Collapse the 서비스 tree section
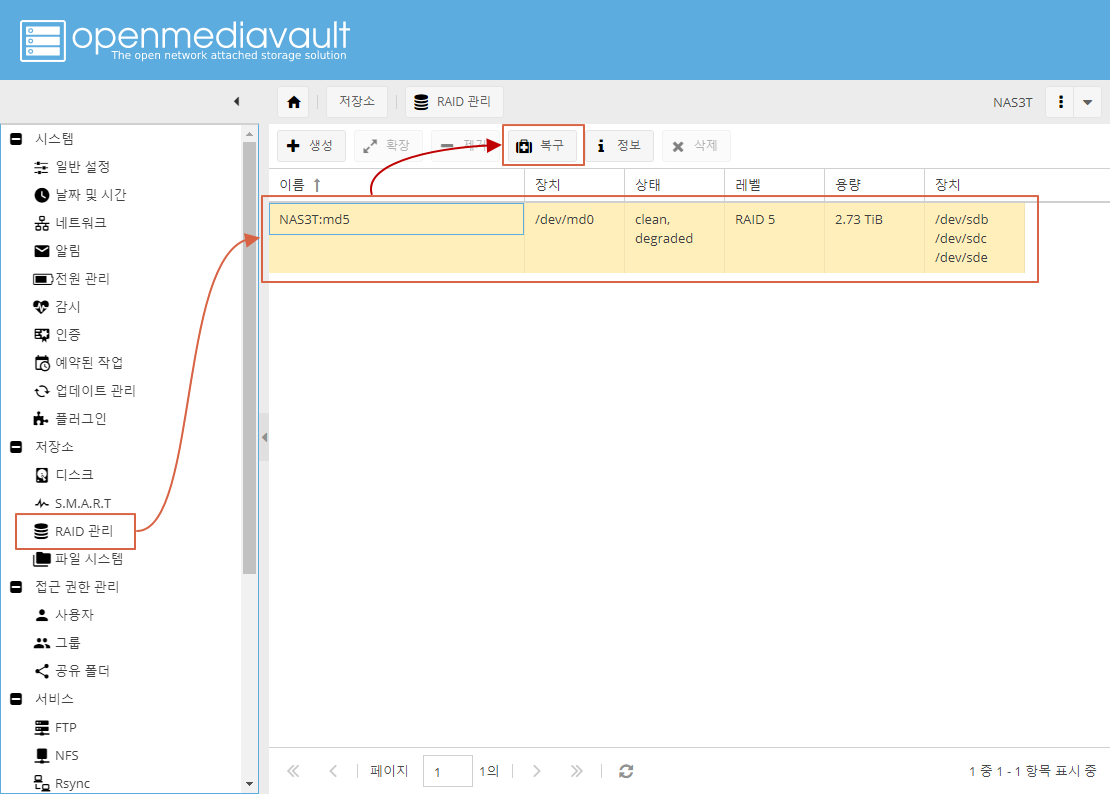The width and height of the screenshot is (1110, 794). [x=16, y=699]
